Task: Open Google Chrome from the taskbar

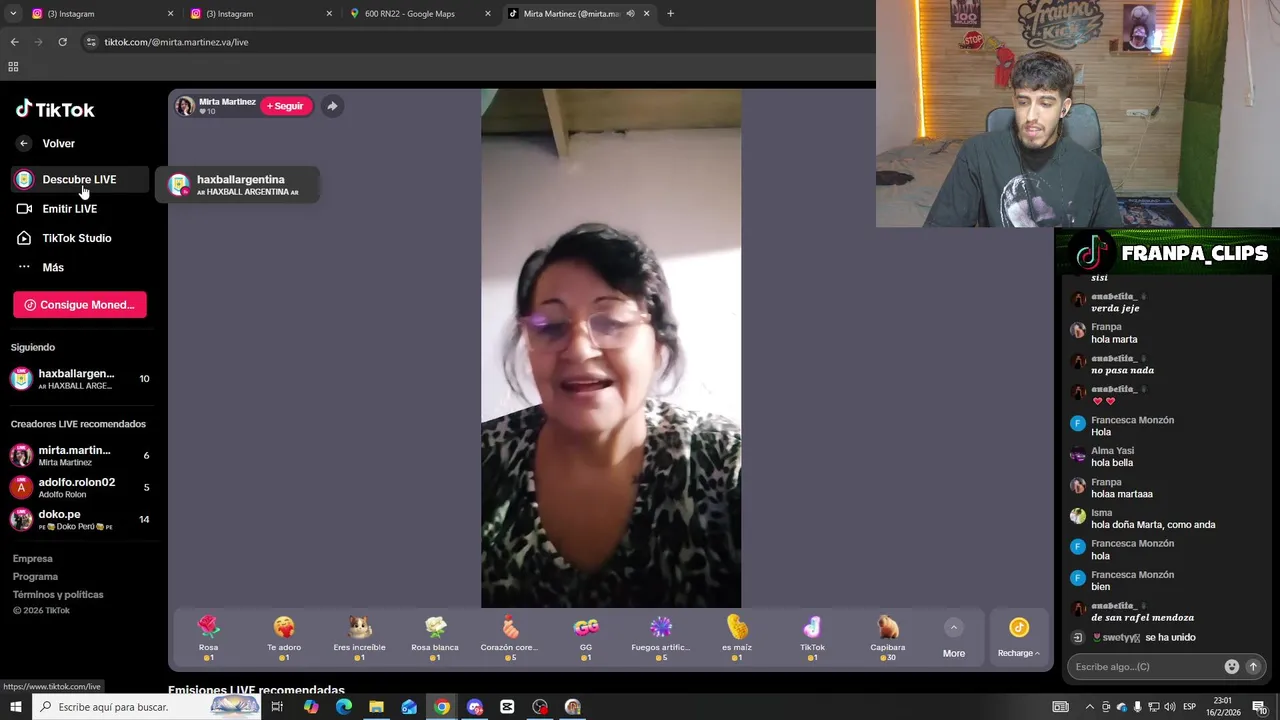Action: tap(442, 707)
